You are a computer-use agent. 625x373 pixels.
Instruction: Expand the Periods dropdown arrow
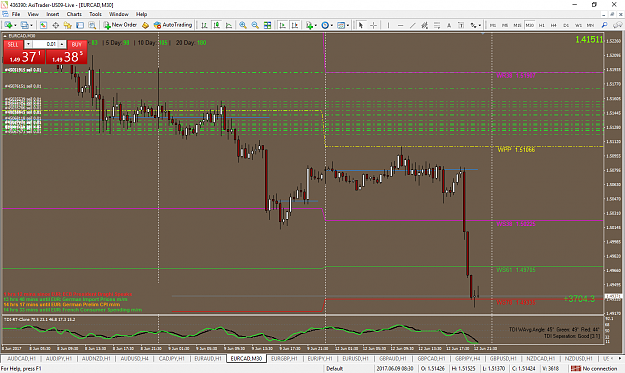point(332,25)
